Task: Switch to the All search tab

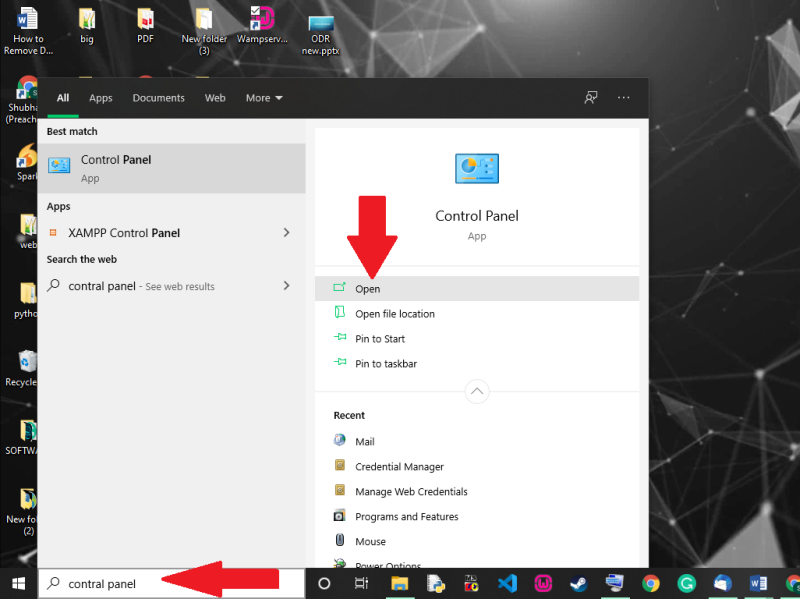Action: click(x=63, y=98)
